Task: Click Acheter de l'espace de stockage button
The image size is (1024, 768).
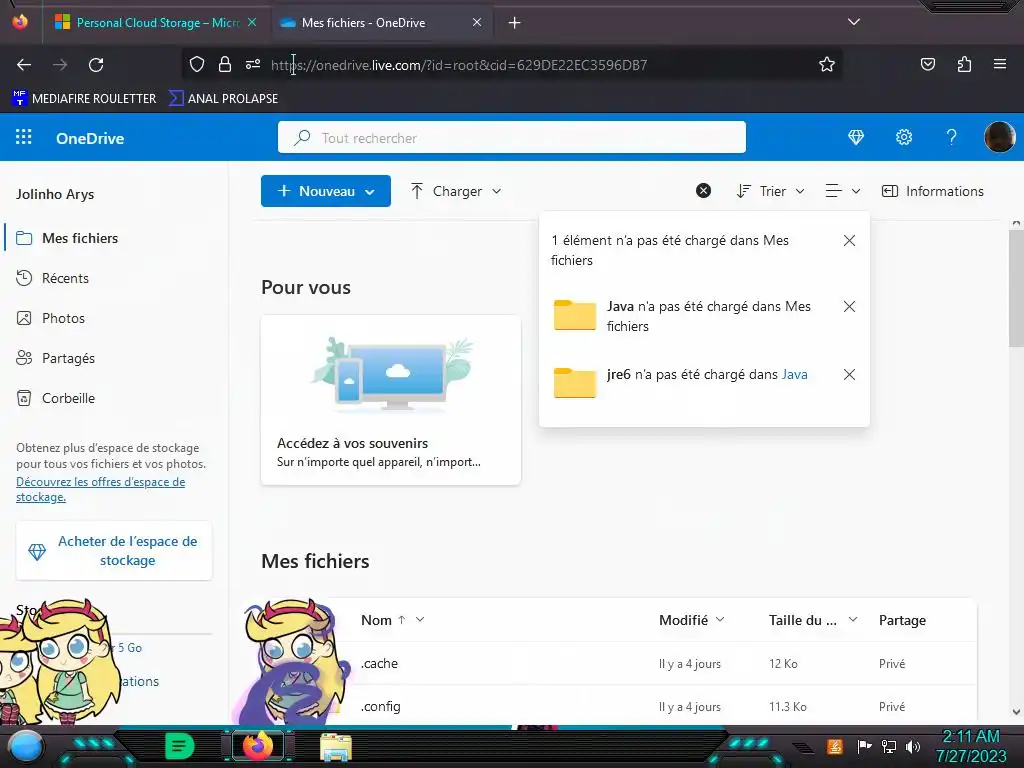Action: click(114, 551)
